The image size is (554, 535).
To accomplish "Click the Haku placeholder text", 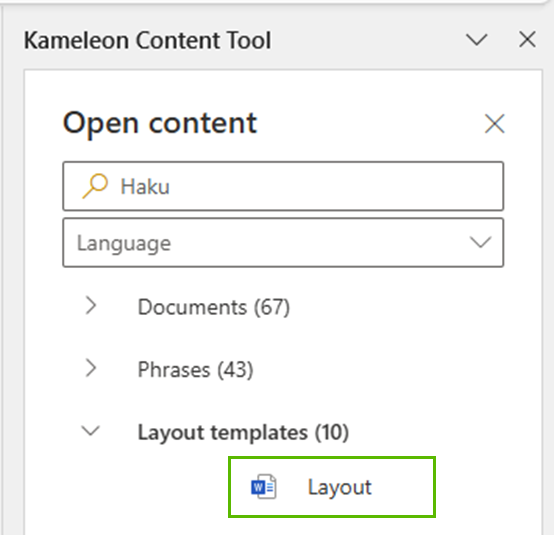I will (145, 186).
